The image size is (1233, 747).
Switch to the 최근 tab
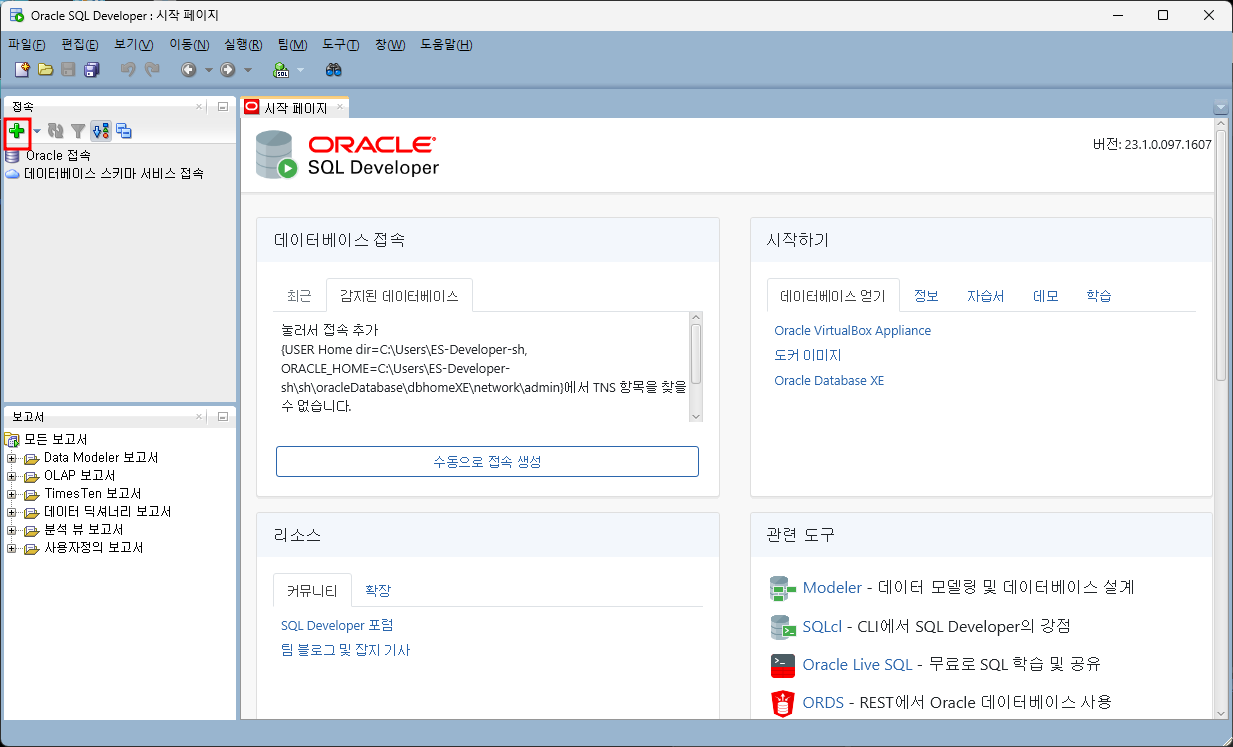[299, 296]
